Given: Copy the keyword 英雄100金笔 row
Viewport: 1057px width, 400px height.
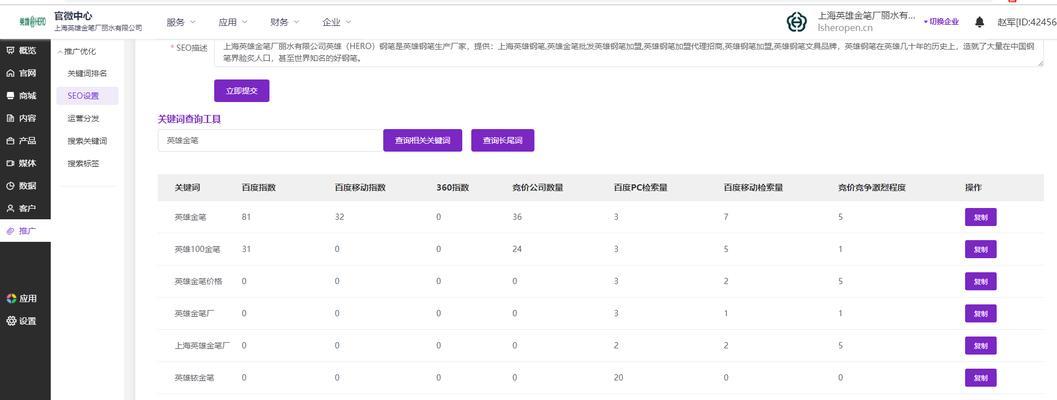Looking at the screenshot, I should [x=980, y=249].
